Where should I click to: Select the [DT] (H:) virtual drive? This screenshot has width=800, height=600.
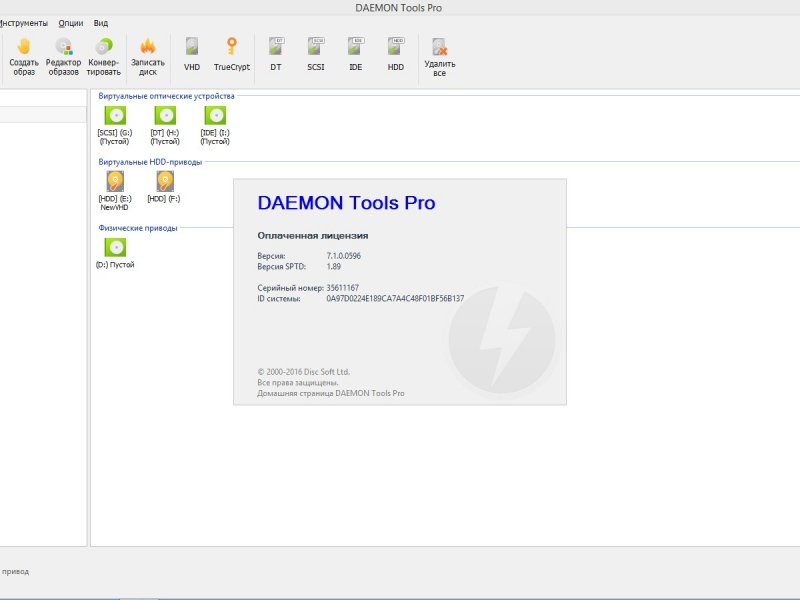tap(165, 126)
